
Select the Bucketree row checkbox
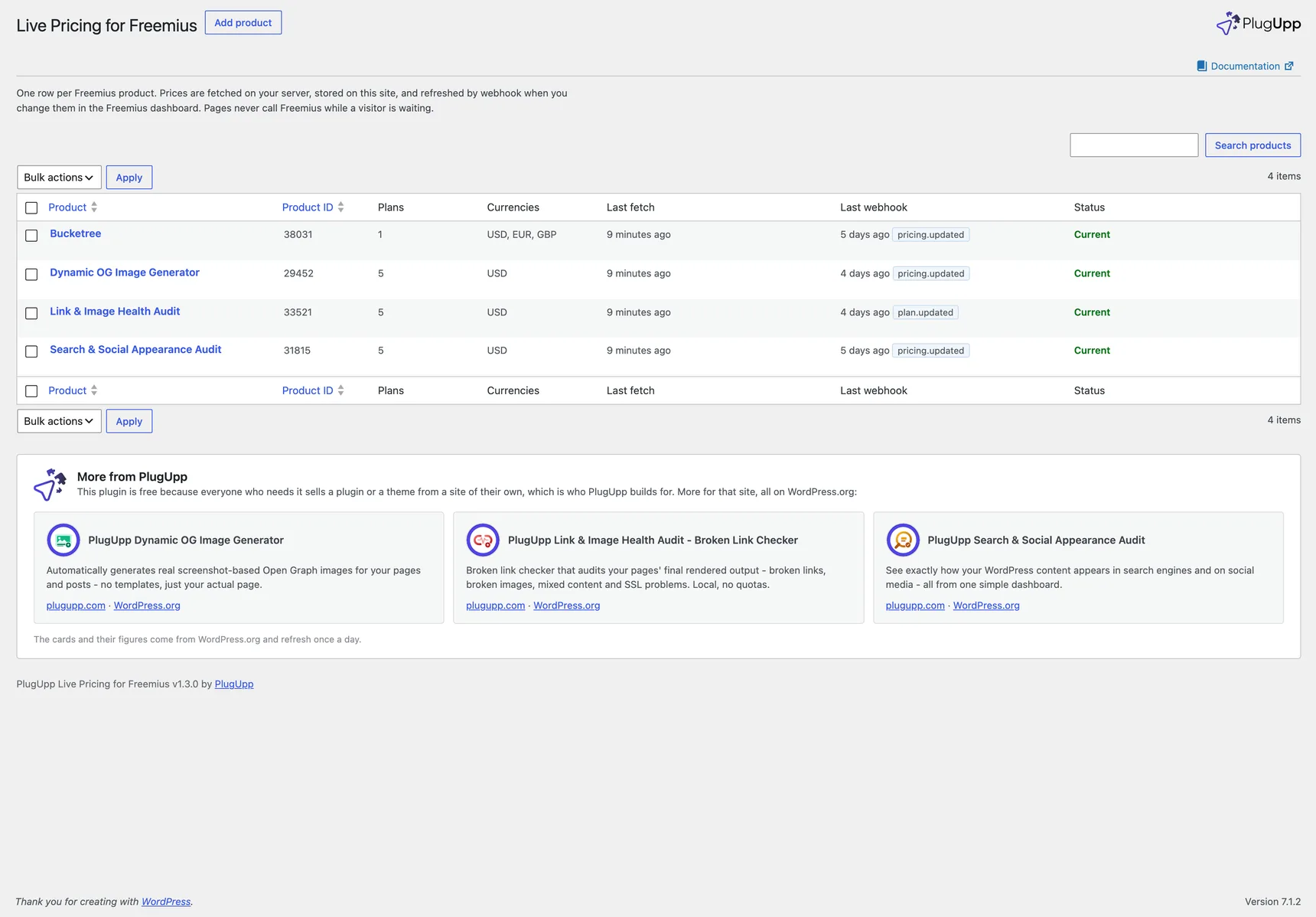[31, 236]
